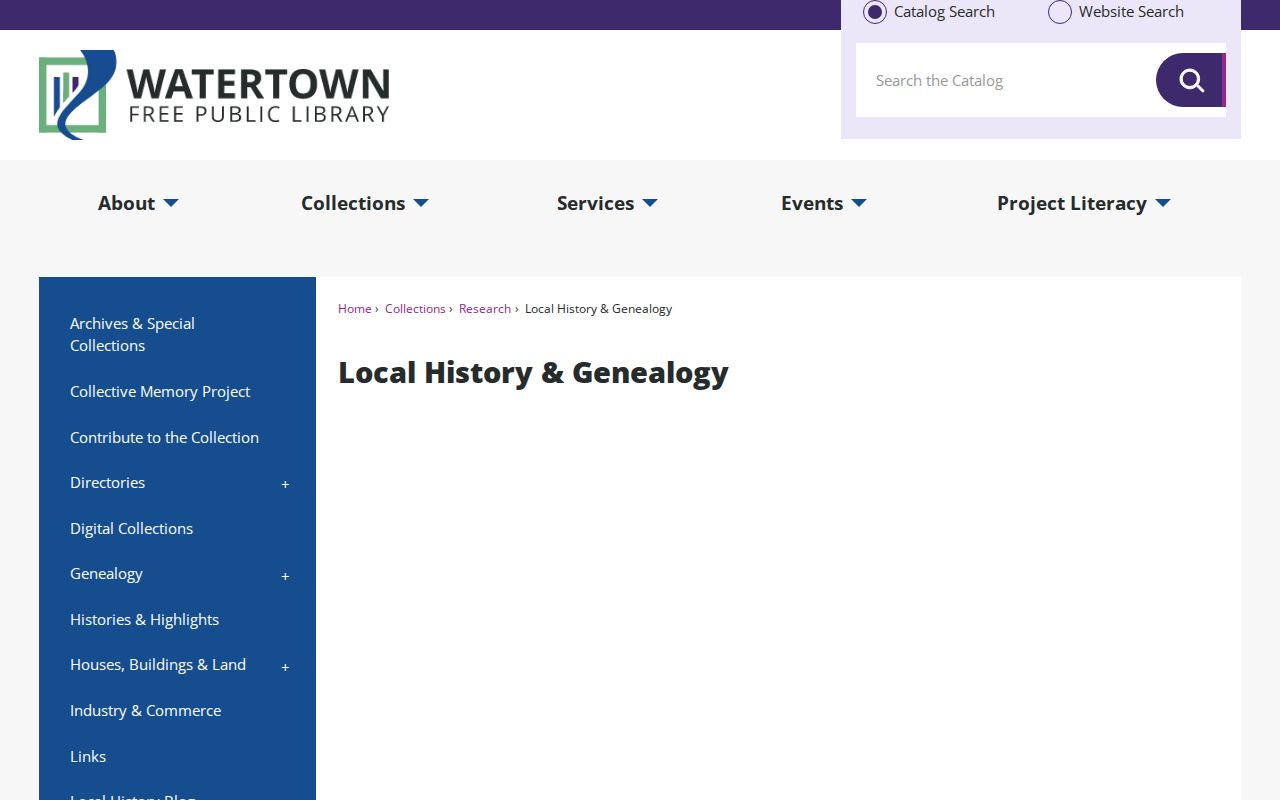The image size is (1280, 800).
Task: Open Digital Collections sidebar link
Action: point(131,528)
